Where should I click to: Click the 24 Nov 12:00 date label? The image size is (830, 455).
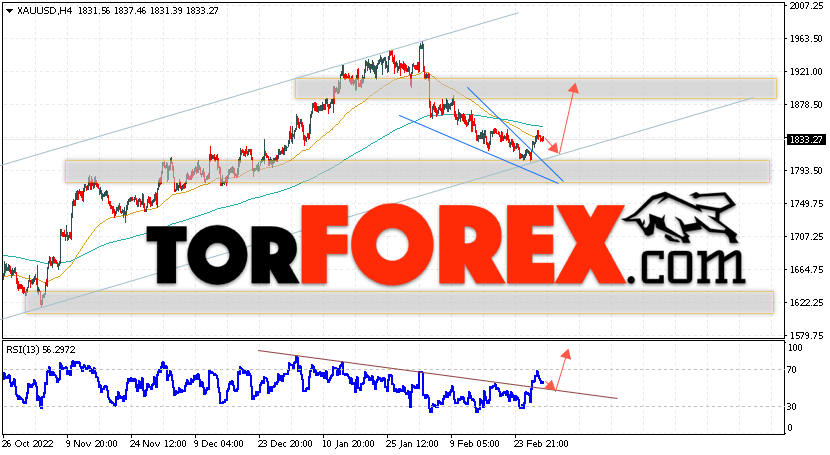point(158,443)
